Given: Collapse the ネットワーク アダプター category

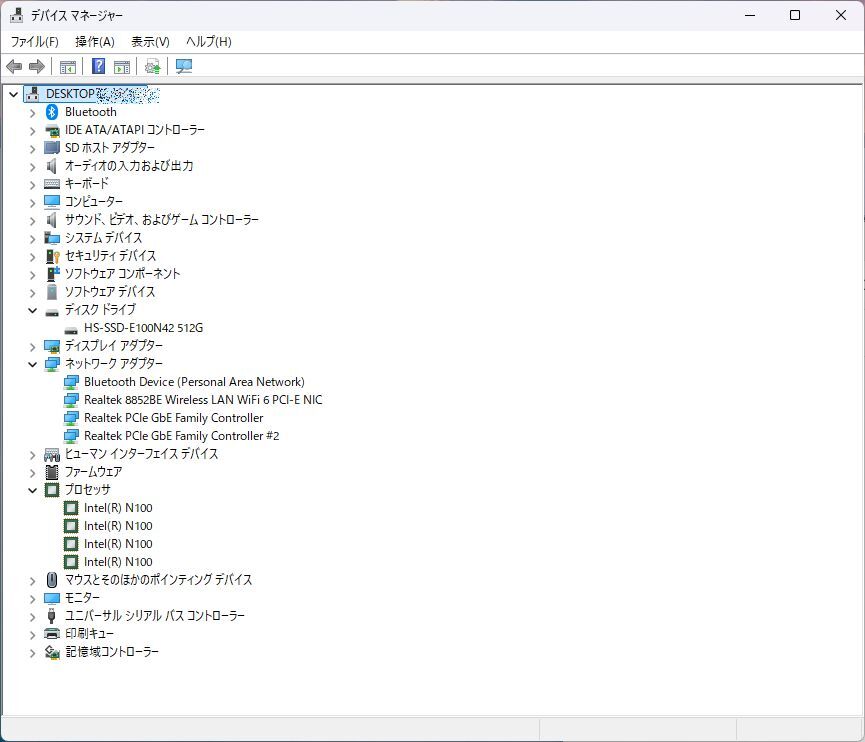Looking at the screenshot, I should (33, 364).
